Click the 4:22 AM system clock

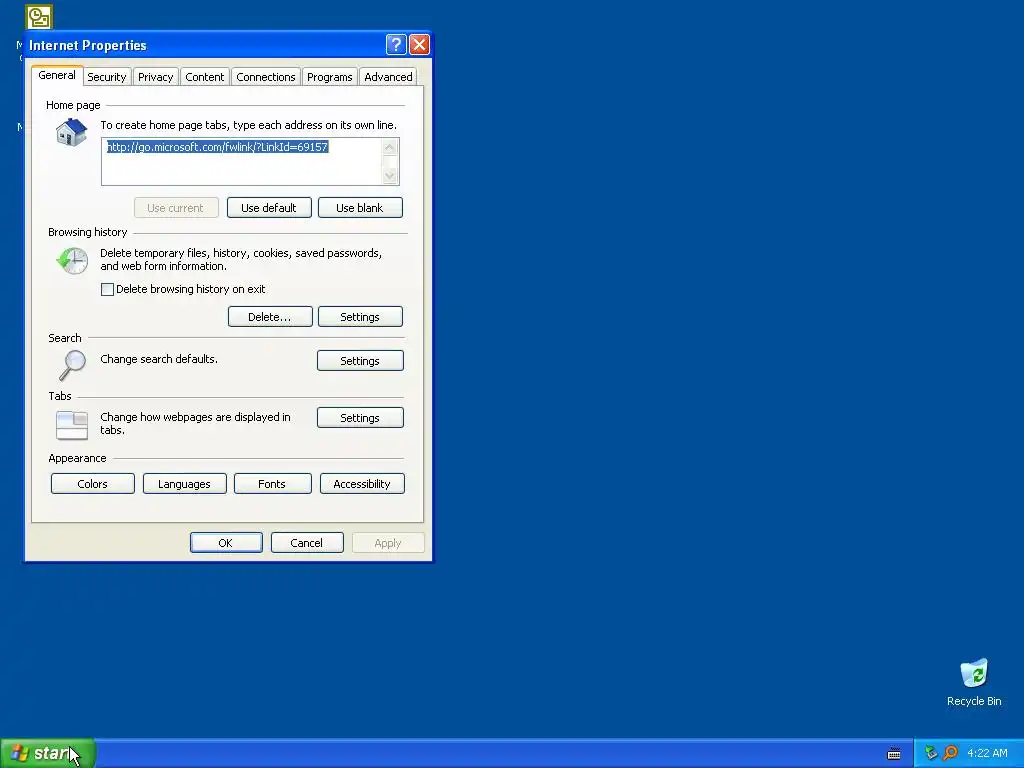coord(987,753)
